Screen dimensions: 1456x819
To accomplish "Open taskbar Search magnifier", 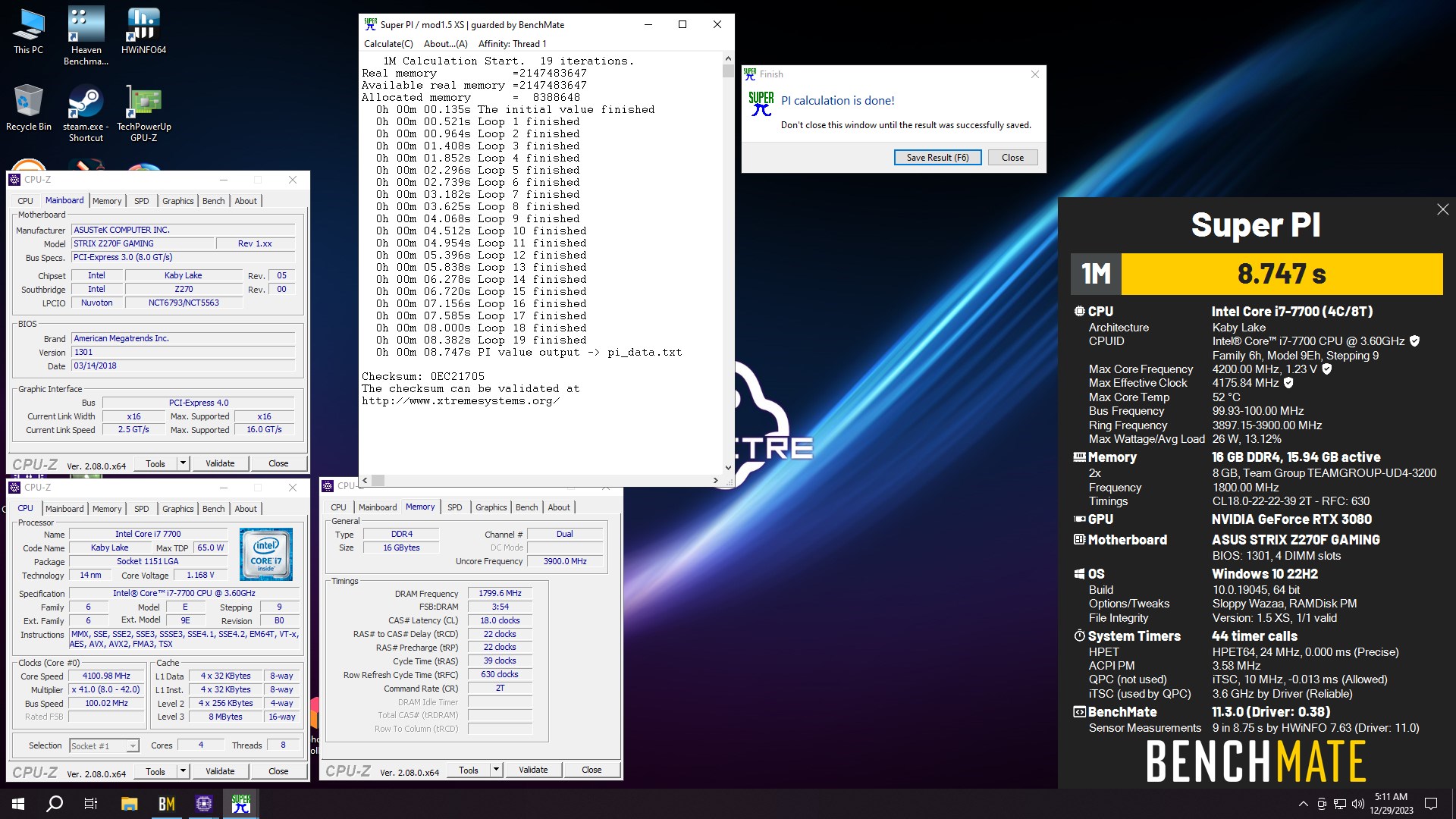I will (x=55, y=804).
